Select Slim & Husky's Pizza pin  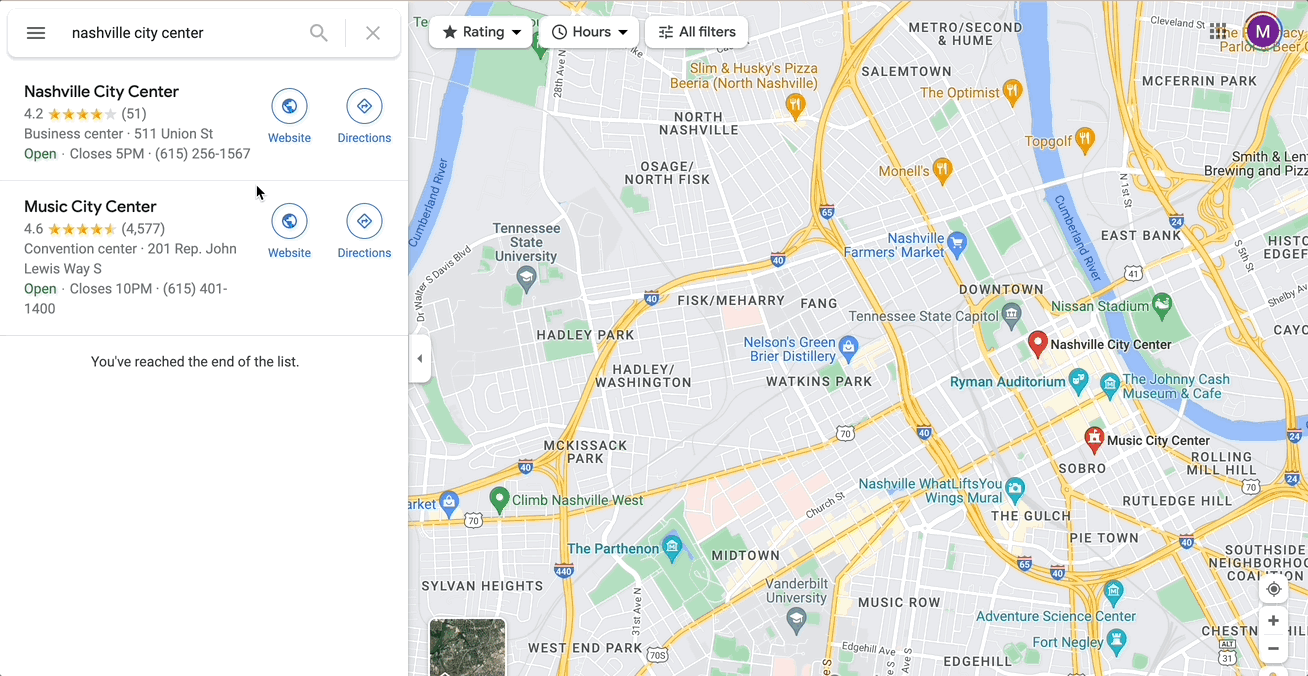795,104
